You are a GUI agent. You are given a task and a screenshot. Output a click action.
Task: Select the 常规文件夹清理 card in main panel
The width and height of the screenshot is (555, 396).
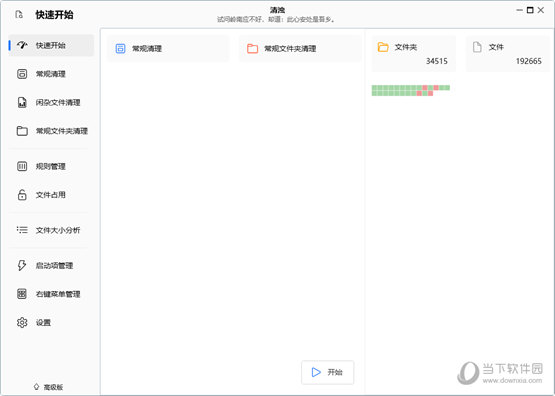[x=300, y=48]
